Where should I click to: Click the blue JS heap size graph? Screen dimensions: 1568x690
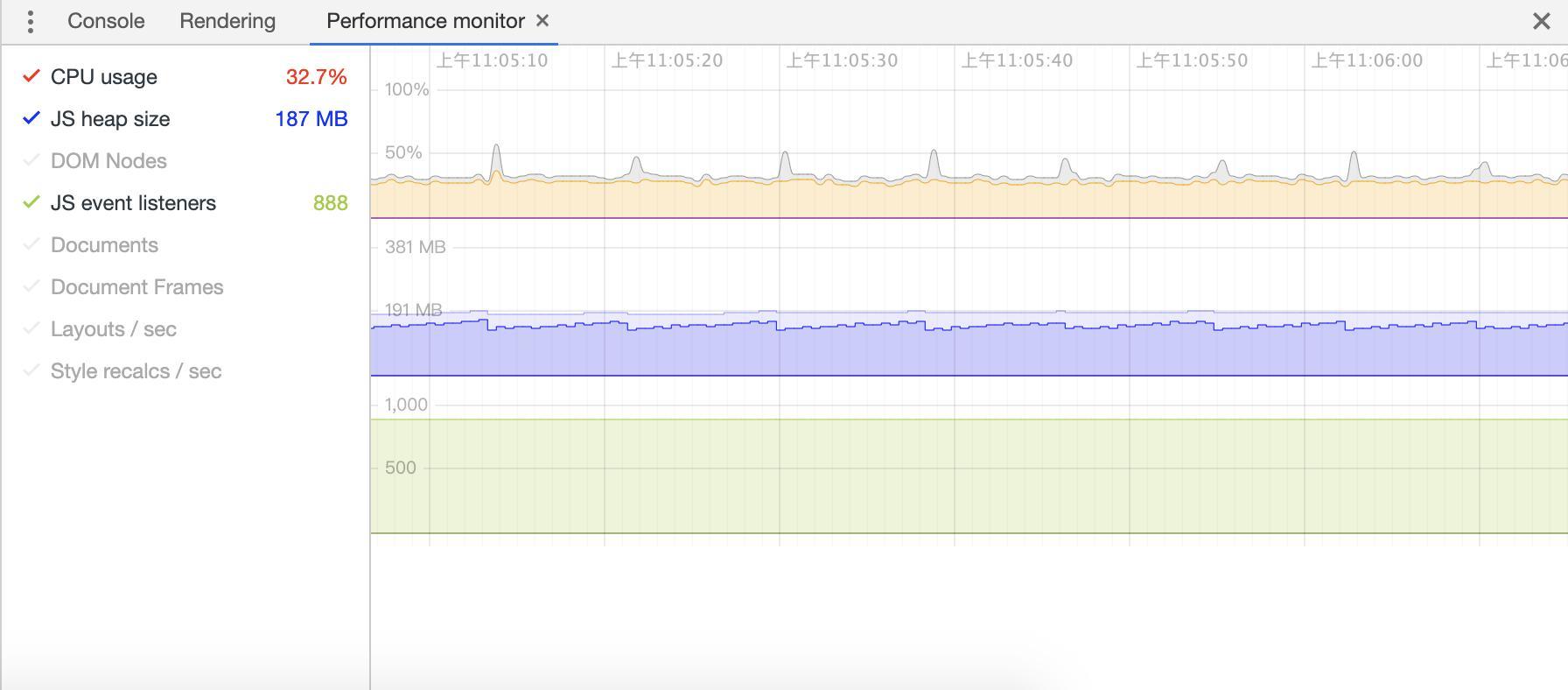(962, 350)
